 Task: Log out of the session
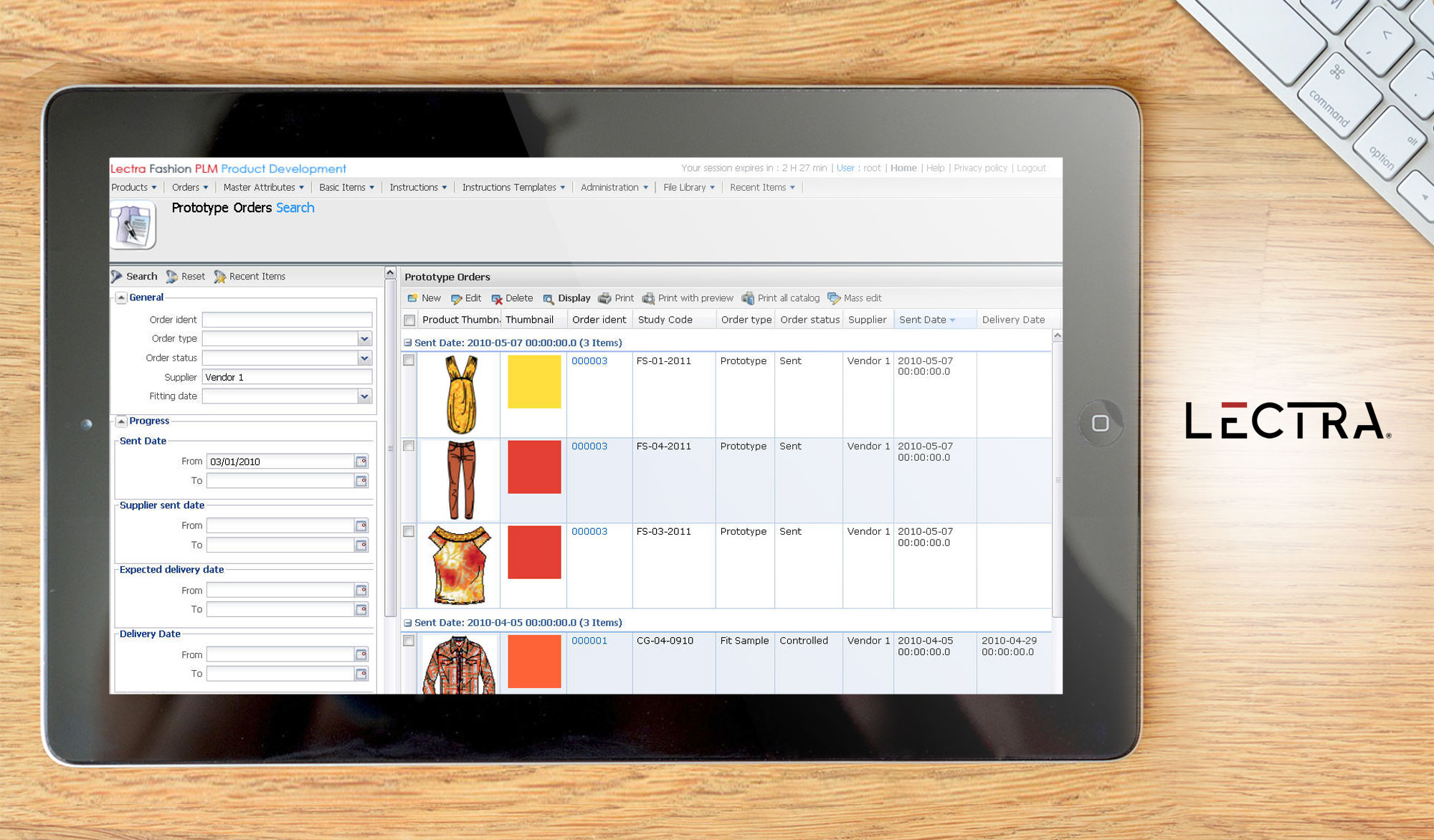click(1031, 168)
